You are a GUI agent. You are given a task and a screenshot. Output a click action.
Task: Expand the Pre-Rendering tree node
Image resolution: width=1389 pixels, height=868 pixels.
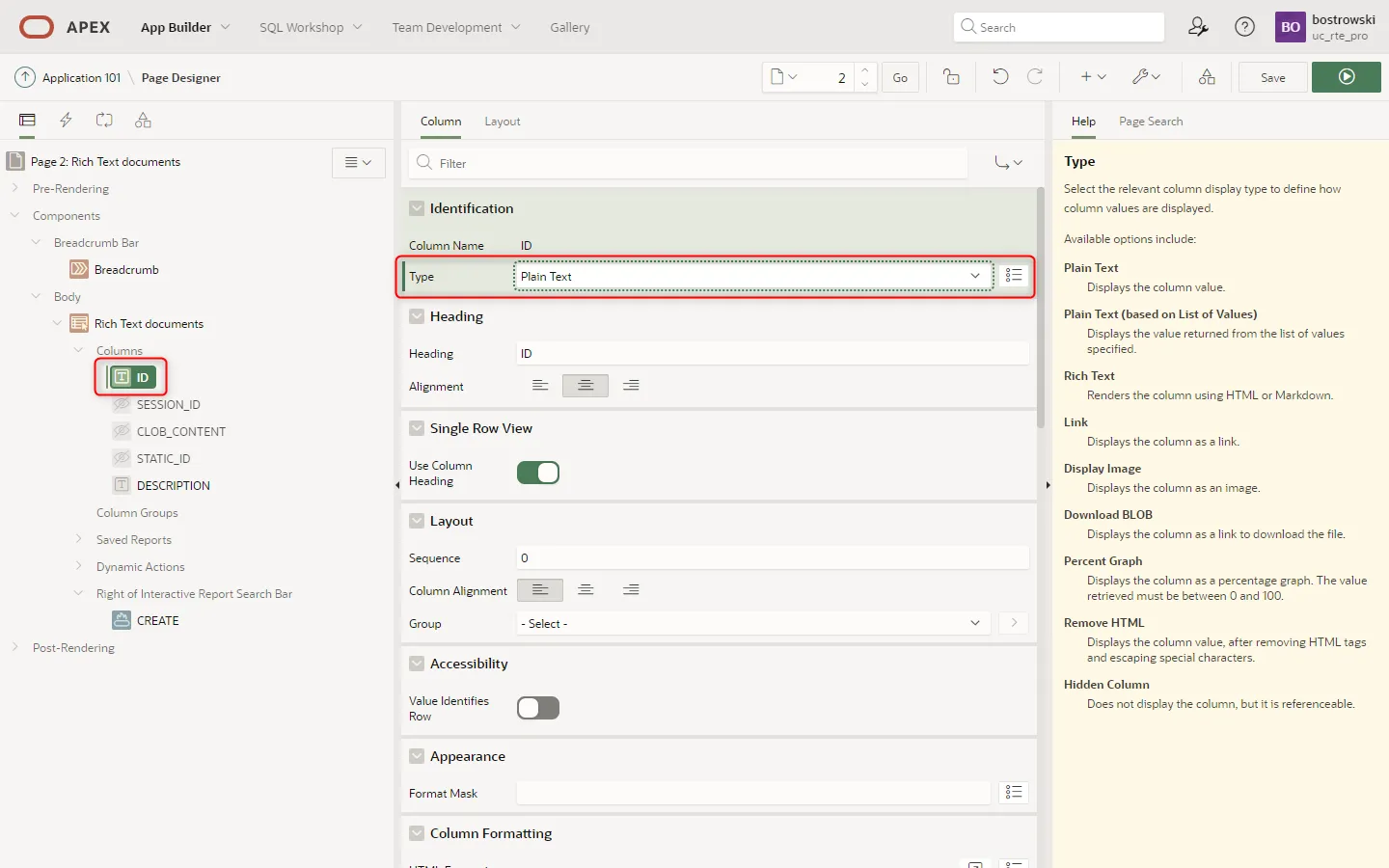pyautogui.click(x=15, y=189)
